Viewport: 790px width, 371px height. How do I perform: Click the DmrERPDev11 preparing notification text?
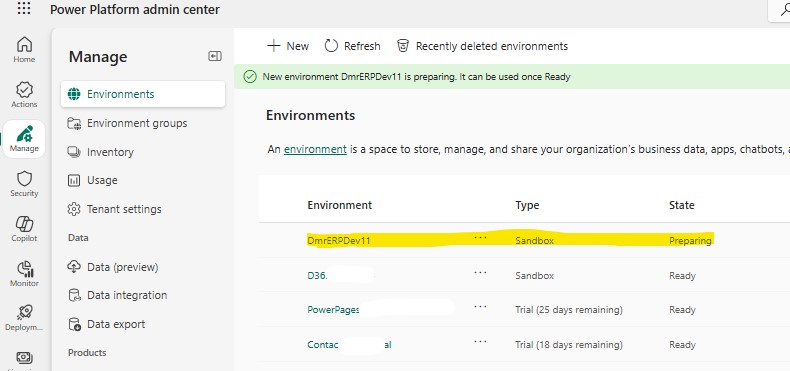pyautogui.click(x=417, y=77)
